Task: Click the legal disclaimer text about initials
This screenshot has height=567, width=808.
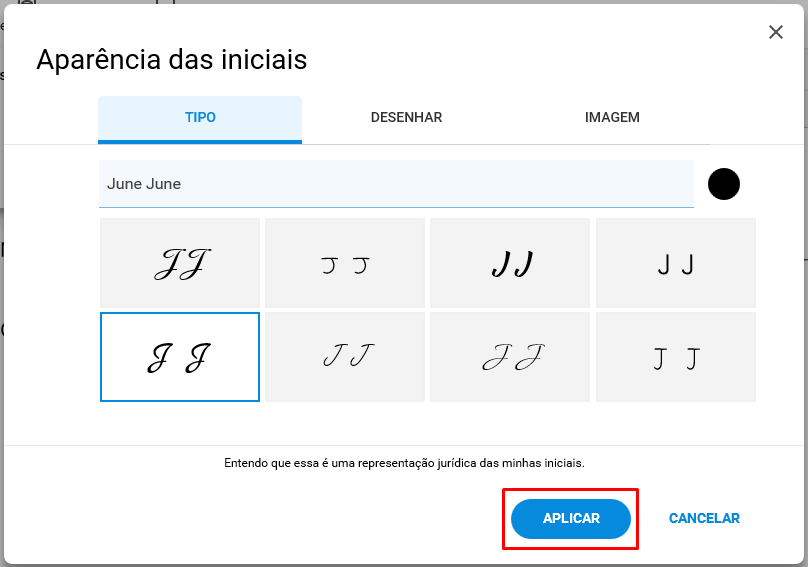Action: tap(404, 463)
